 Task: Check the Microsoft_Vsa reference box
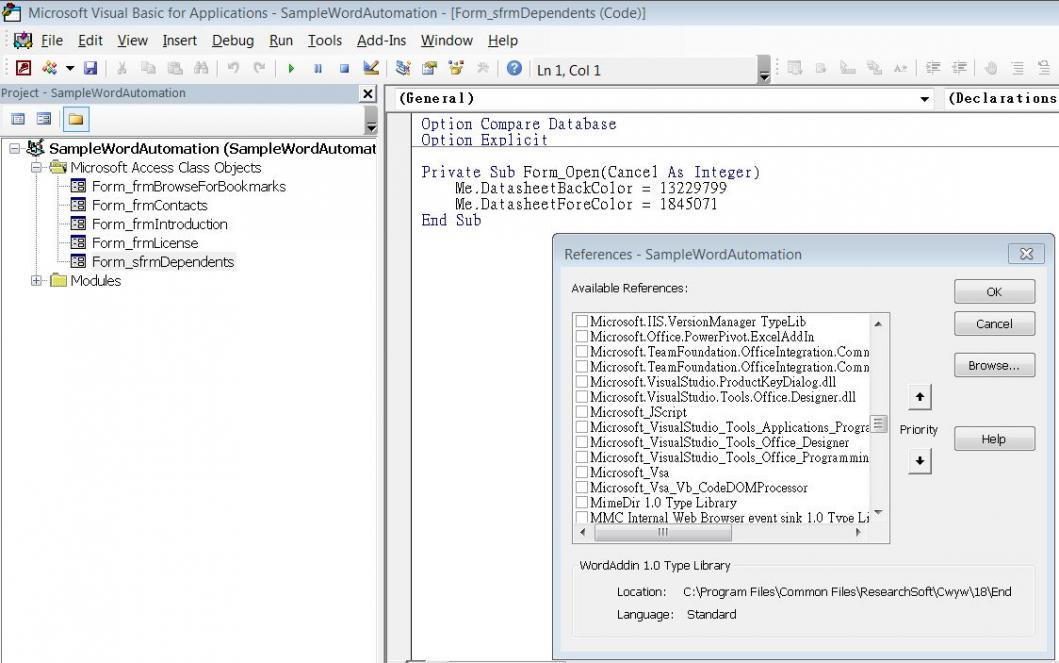click(582, 472)
